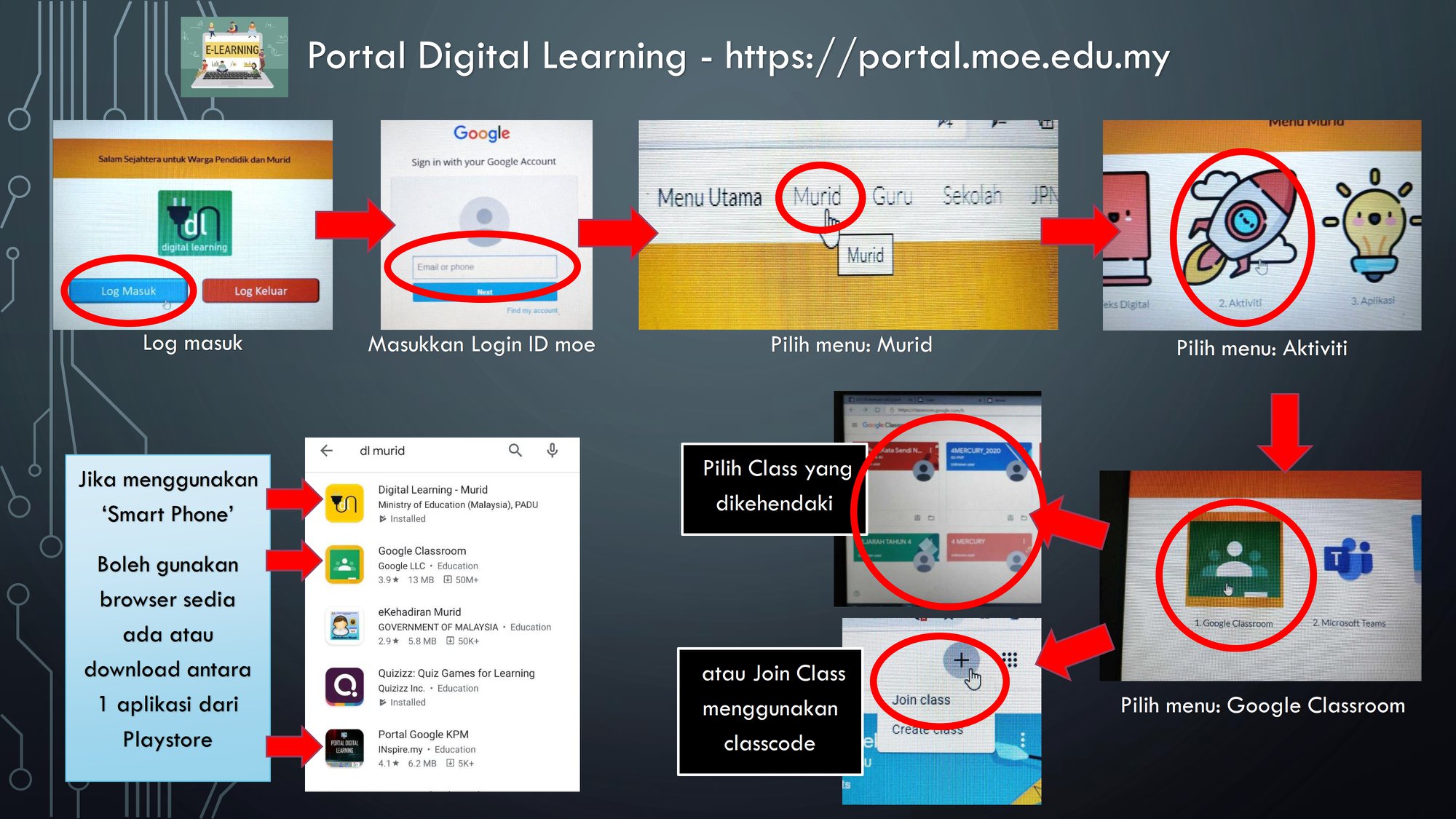Tap the microphone voice search icon
This screenshot has height=819, width=1456.
coord(553,451)
